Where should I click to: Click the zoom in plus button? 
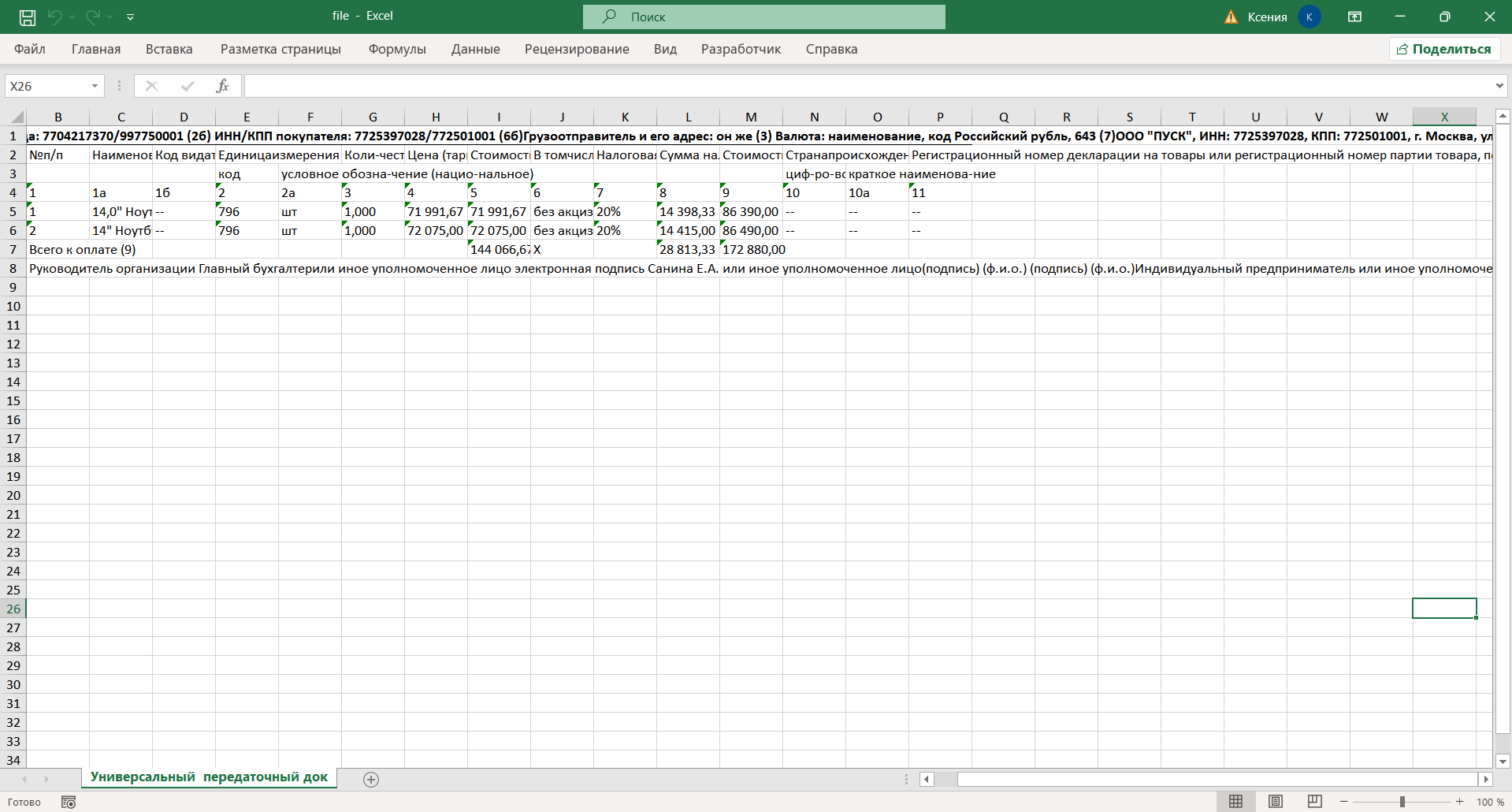point(1459,802)
